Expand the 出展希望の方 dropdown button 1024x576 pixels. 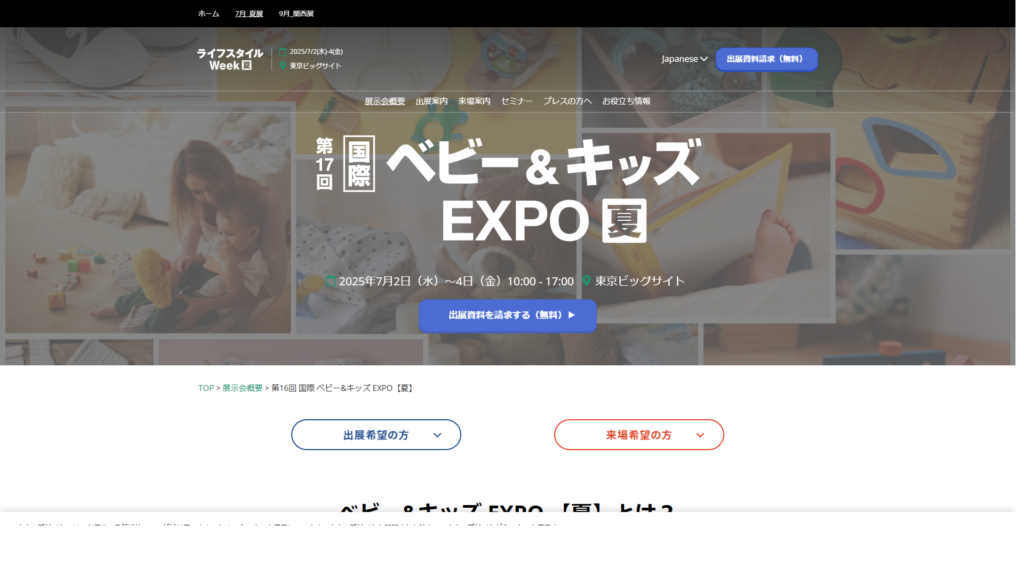(x=376, y=435)
